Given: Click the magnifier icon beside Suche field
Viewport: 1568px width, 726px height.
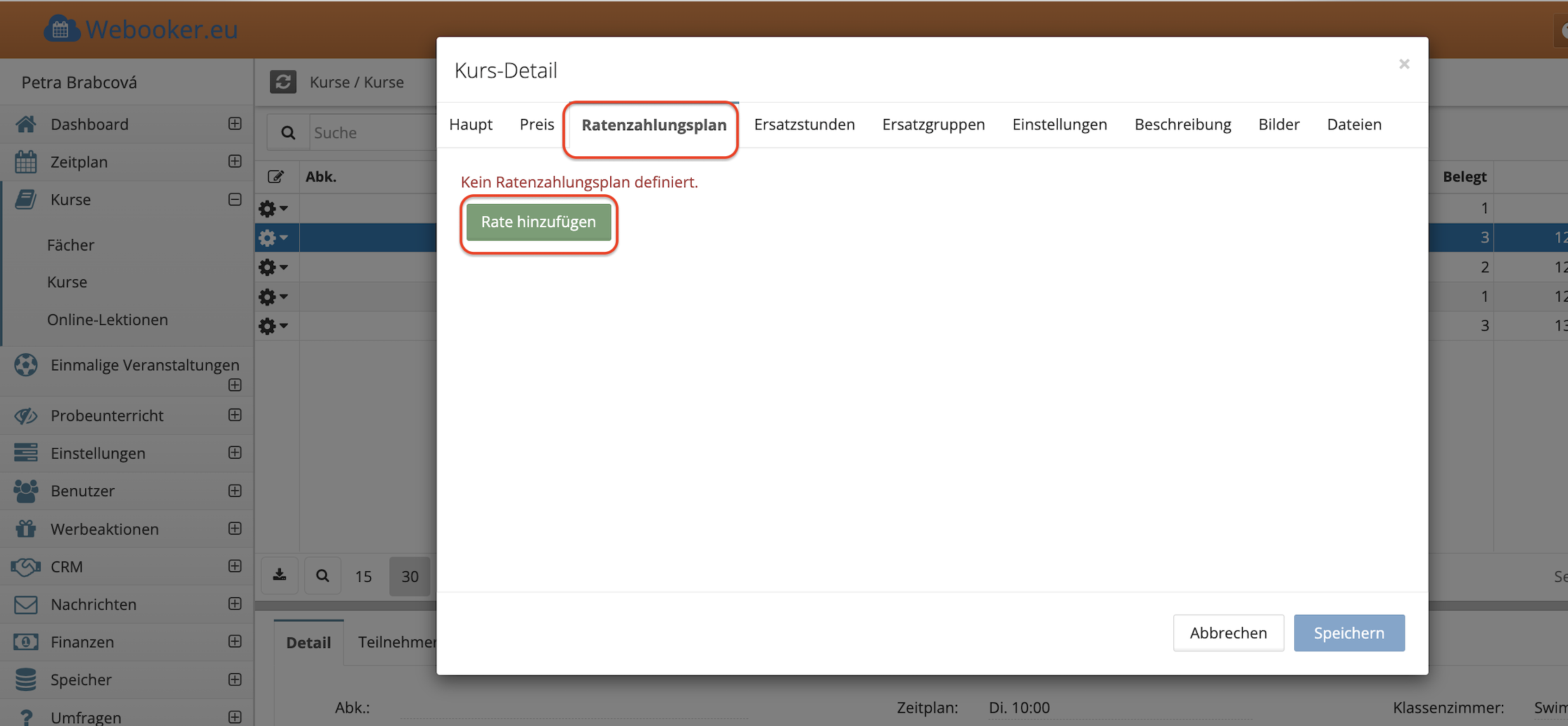Looking at the screenshot, I should point(288,132).
